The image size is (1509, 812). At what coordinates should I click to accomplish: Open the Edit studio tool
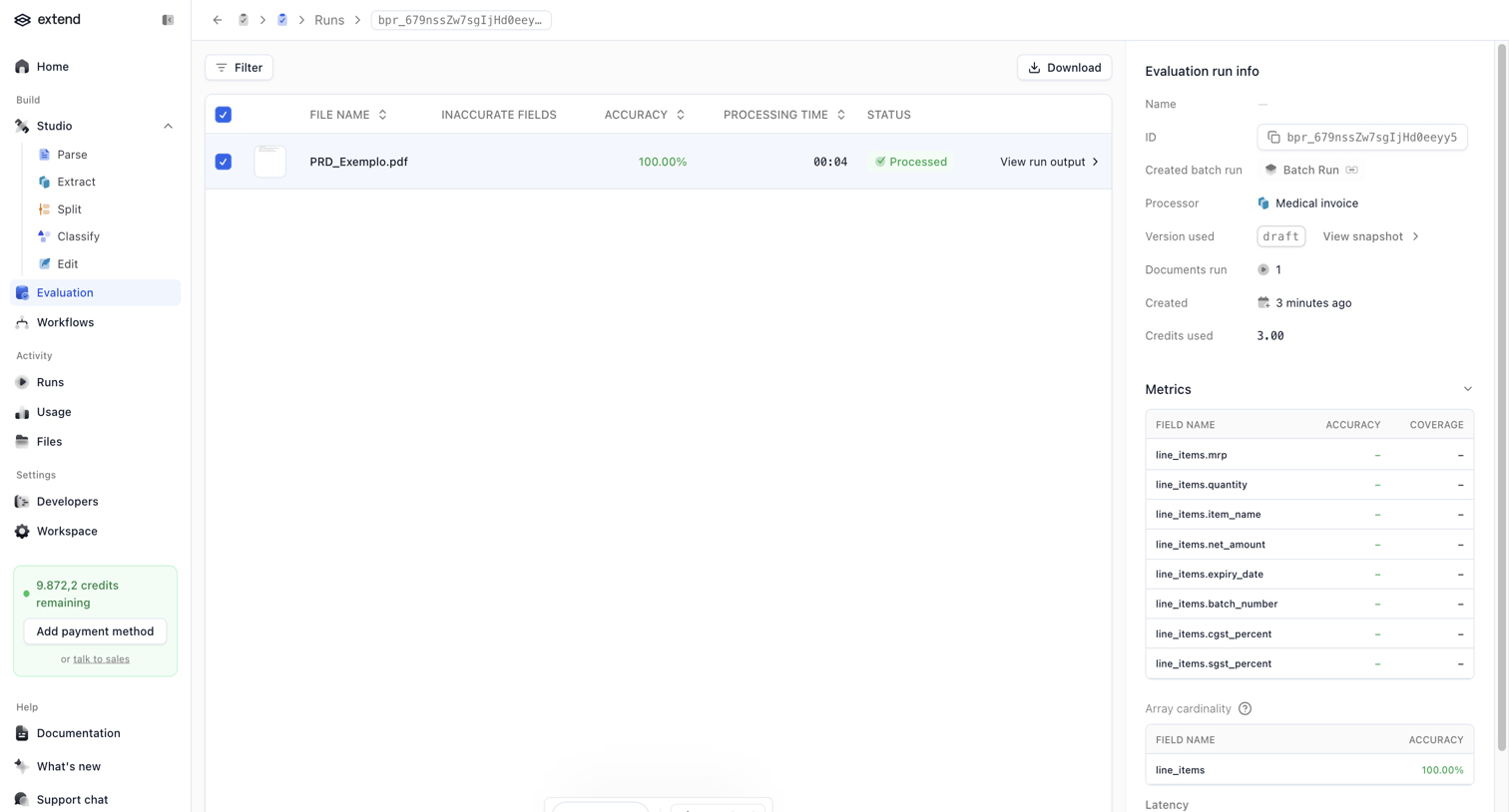tap(67, 264)
